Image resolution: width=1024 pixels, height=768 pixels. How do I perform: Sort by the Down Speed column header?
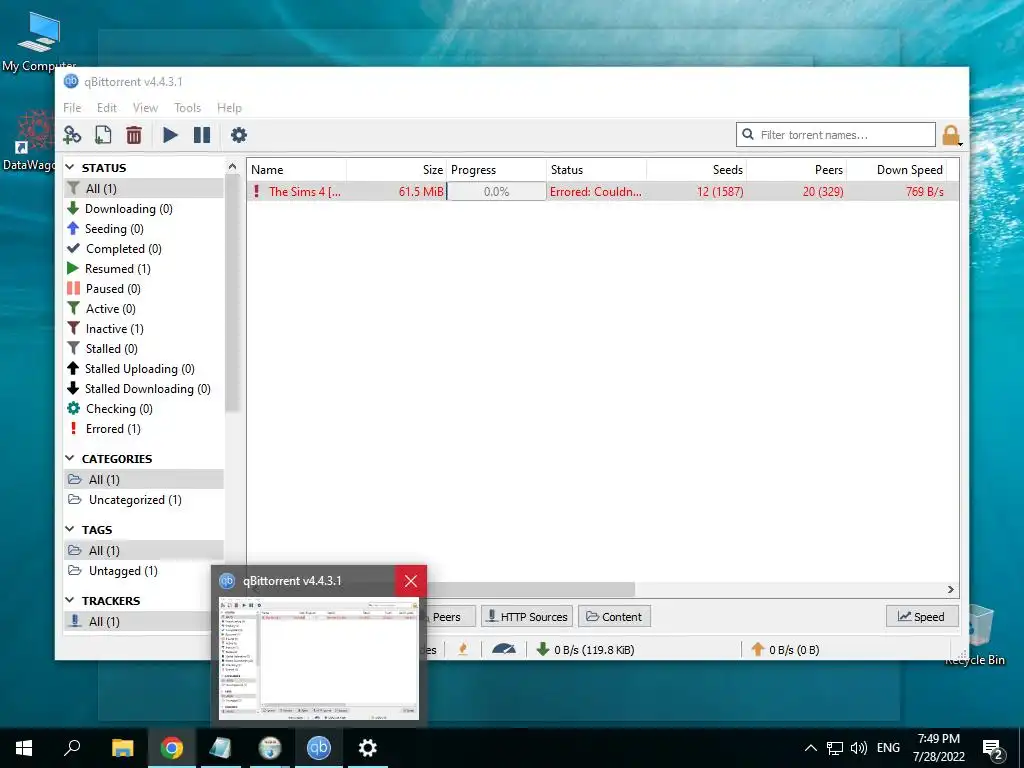click(x=896, y=170)
